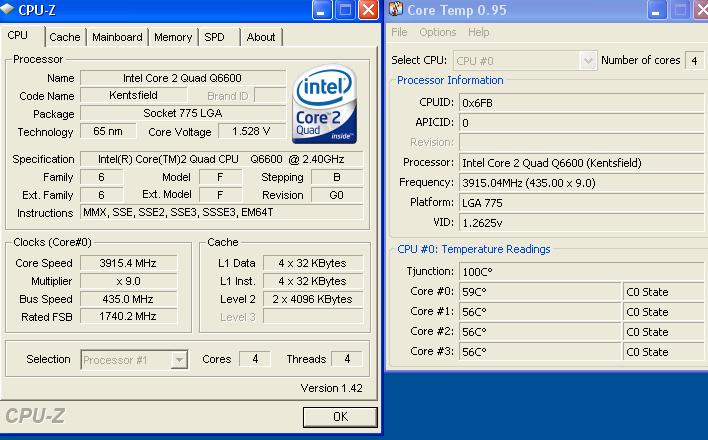Open the Processor #1 selection dropdown

(x=134, y=360)
